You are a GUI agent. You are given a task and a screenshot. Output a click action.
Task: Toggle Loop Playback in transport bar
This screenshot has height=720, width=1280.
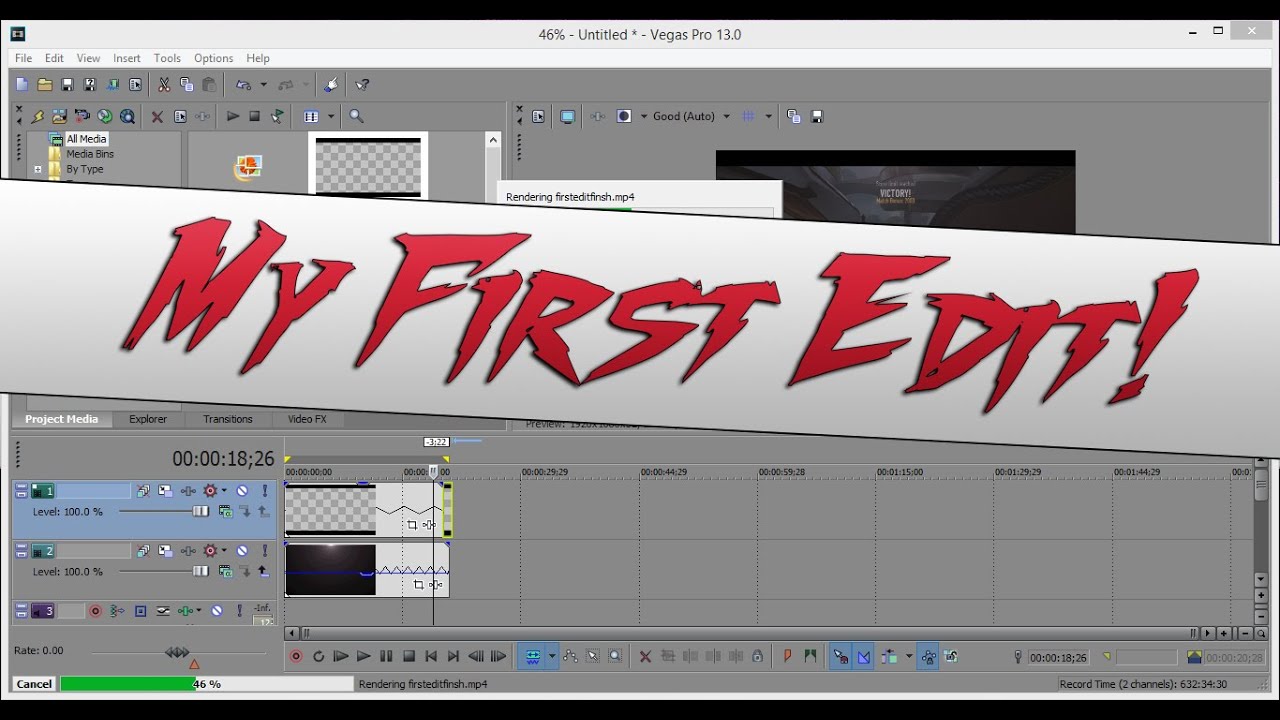(318, 657)
